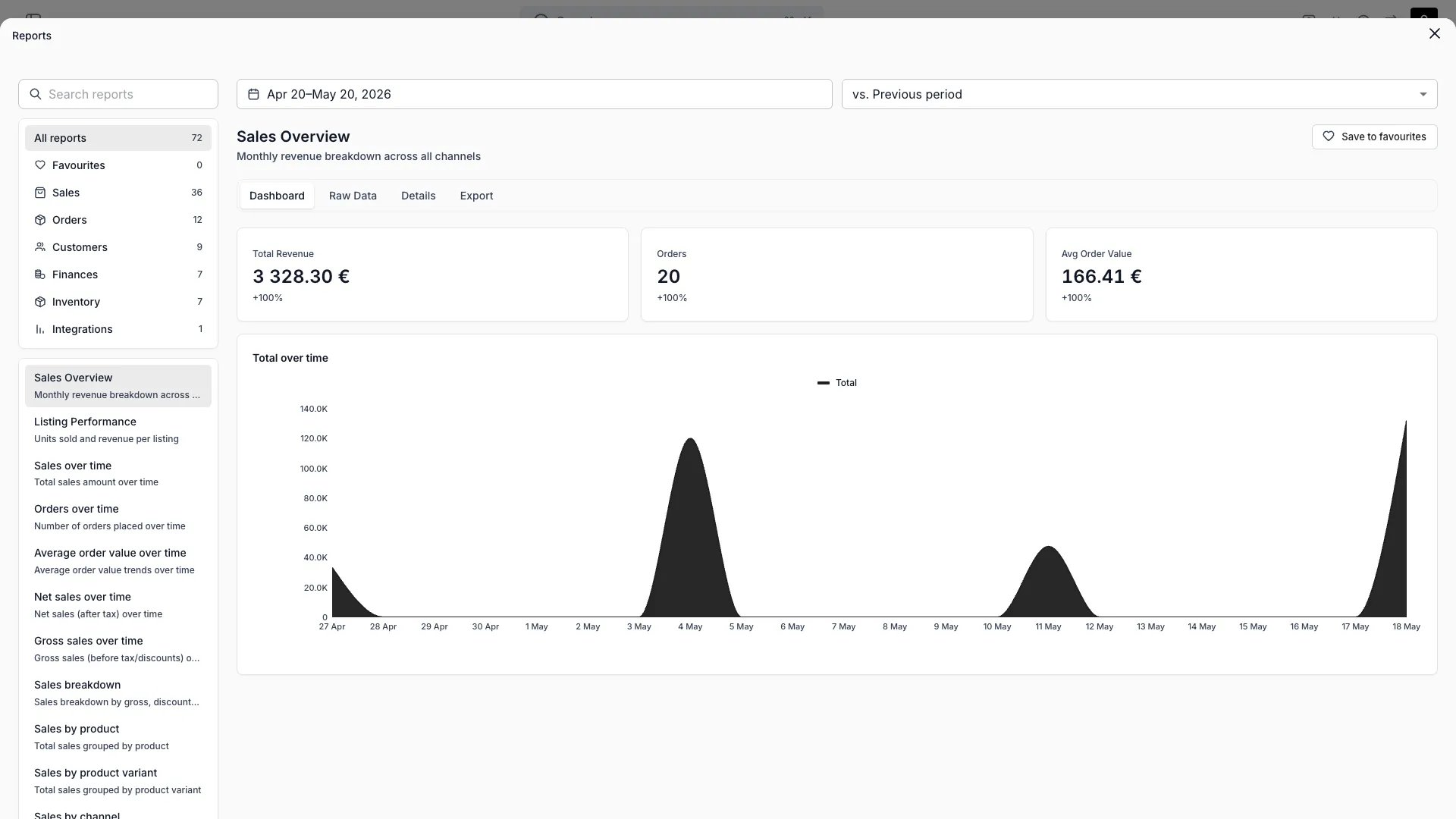Open the Orders over time report
Screen dimensions: 1456x819
[x=118, y=517]
